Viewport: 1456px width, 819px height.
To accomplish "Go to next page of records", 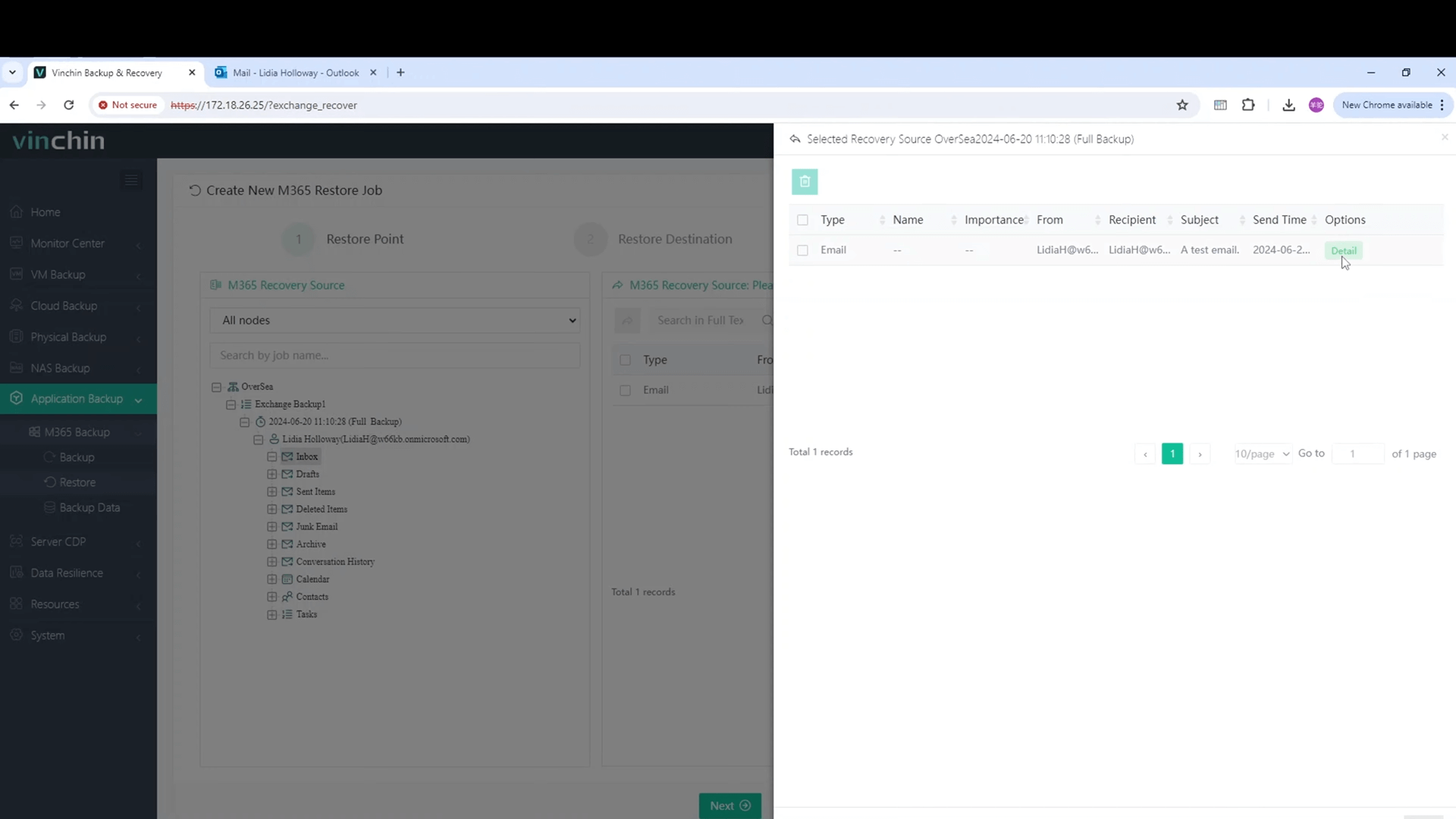I will (1200, 454).
